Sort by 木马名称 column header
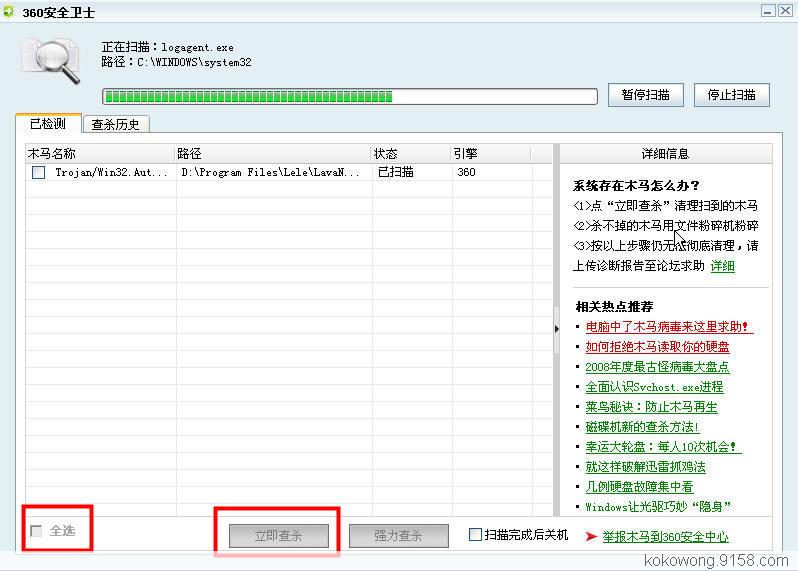798x571 pixels. click(100, 154)
